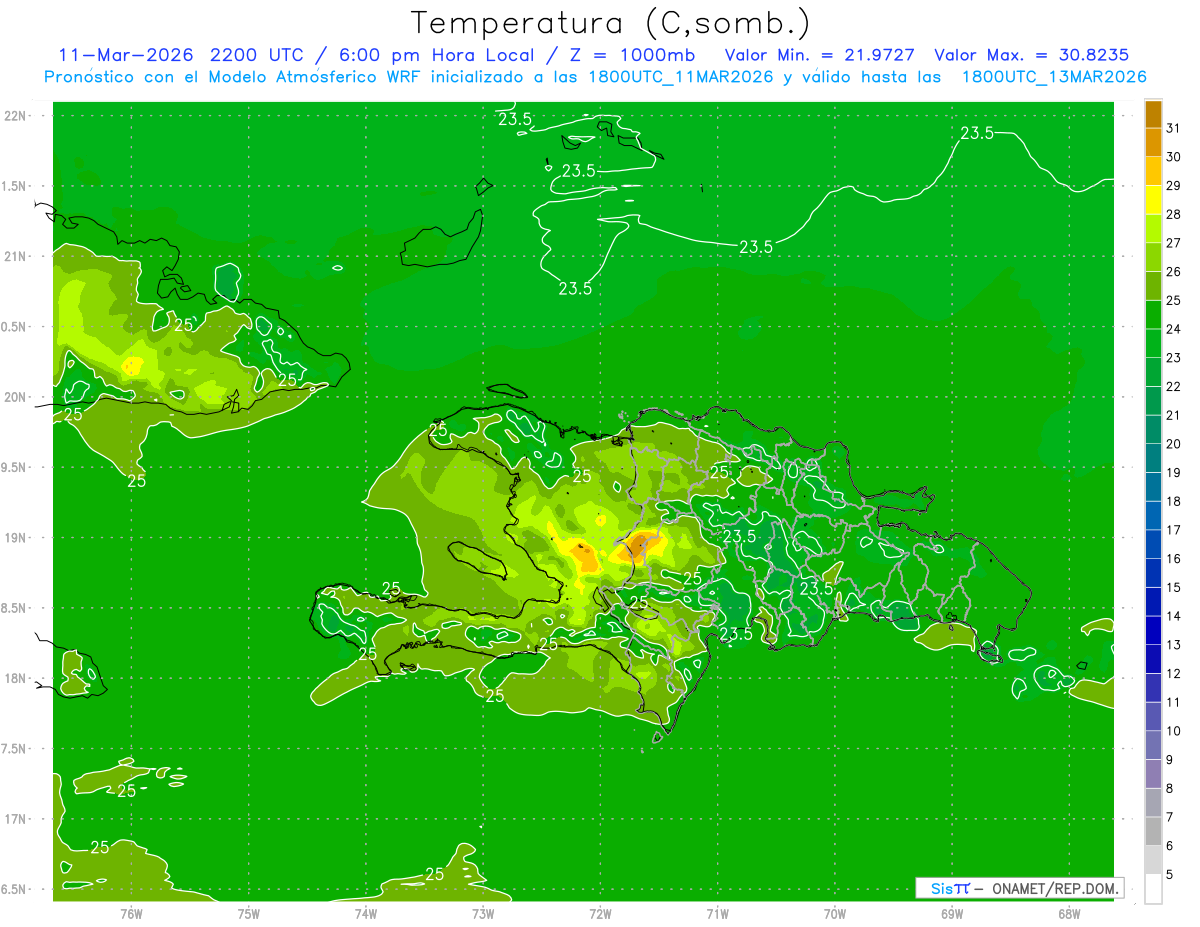Screen dimensions: 1200x927
Task: Pick the purple swatch between colorbar 8 and 9
Action: [1153, 774]
